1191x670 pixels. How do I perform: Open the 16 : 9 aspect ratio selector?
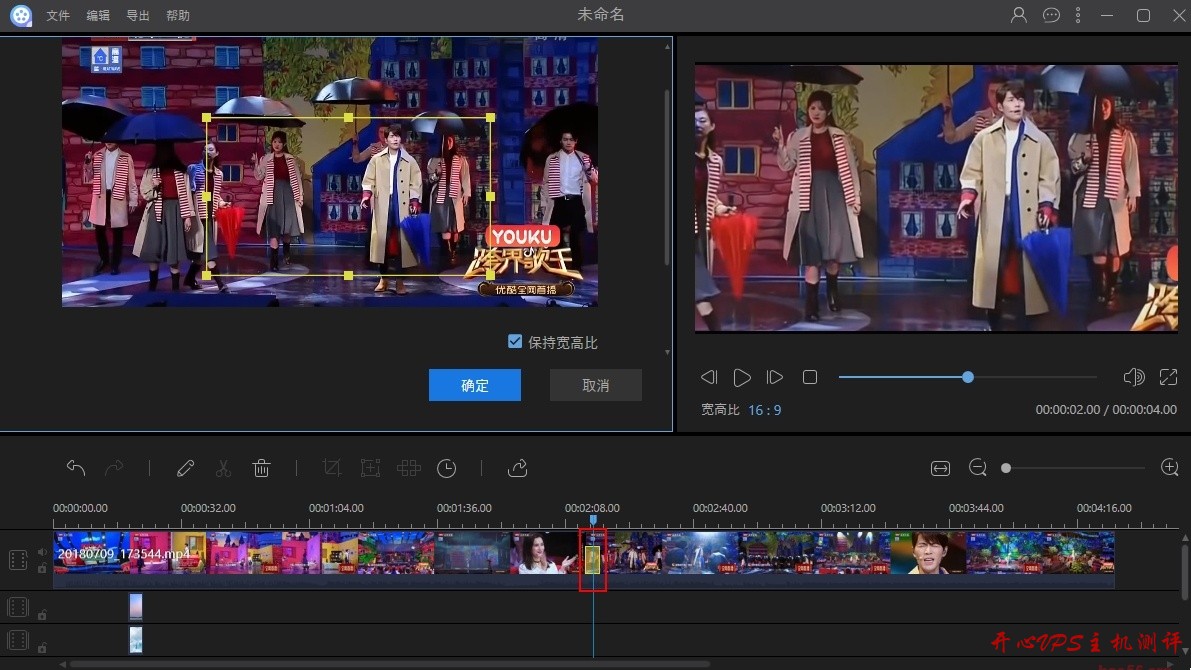(x=764, y=410)
